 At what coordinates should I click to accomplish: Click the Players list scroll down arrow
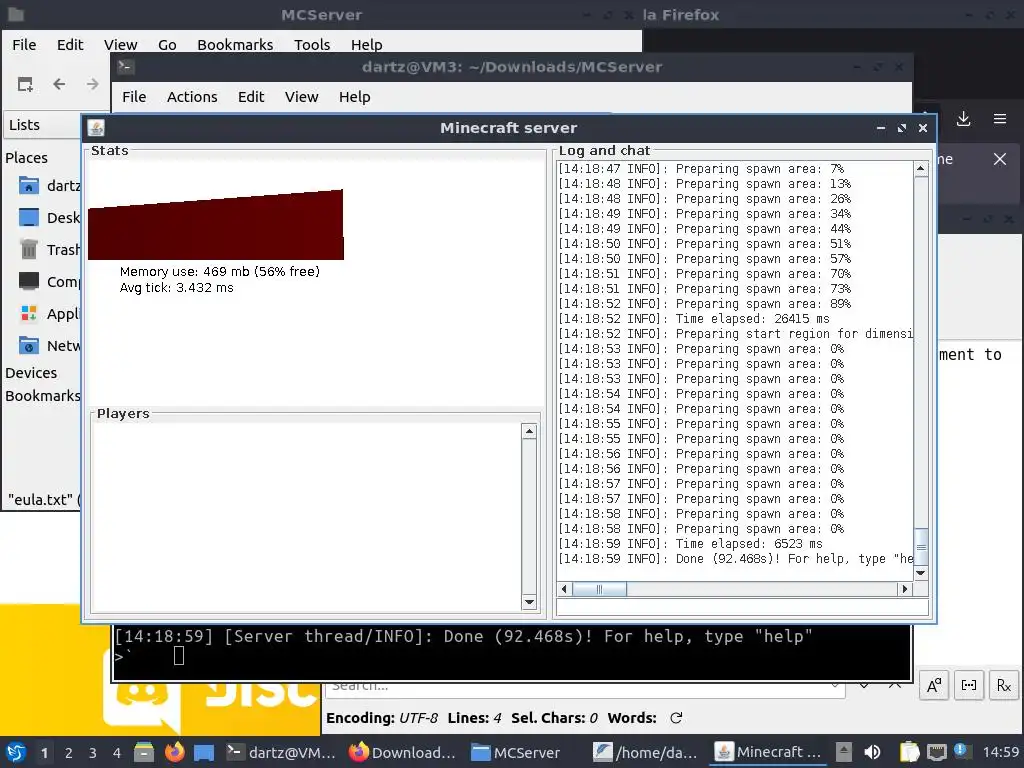(530, 602)
